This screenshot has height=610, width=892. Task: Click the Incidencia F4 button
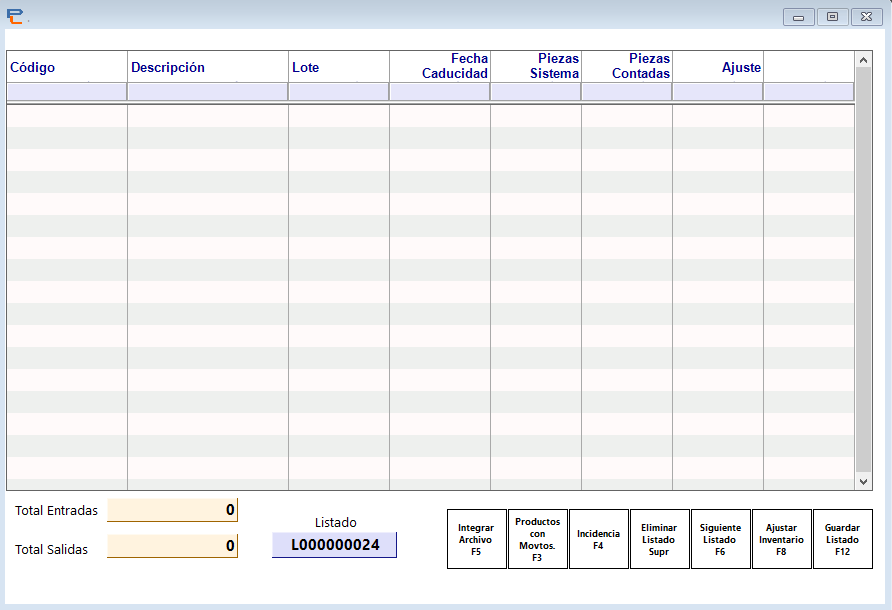tap(598, 539)
